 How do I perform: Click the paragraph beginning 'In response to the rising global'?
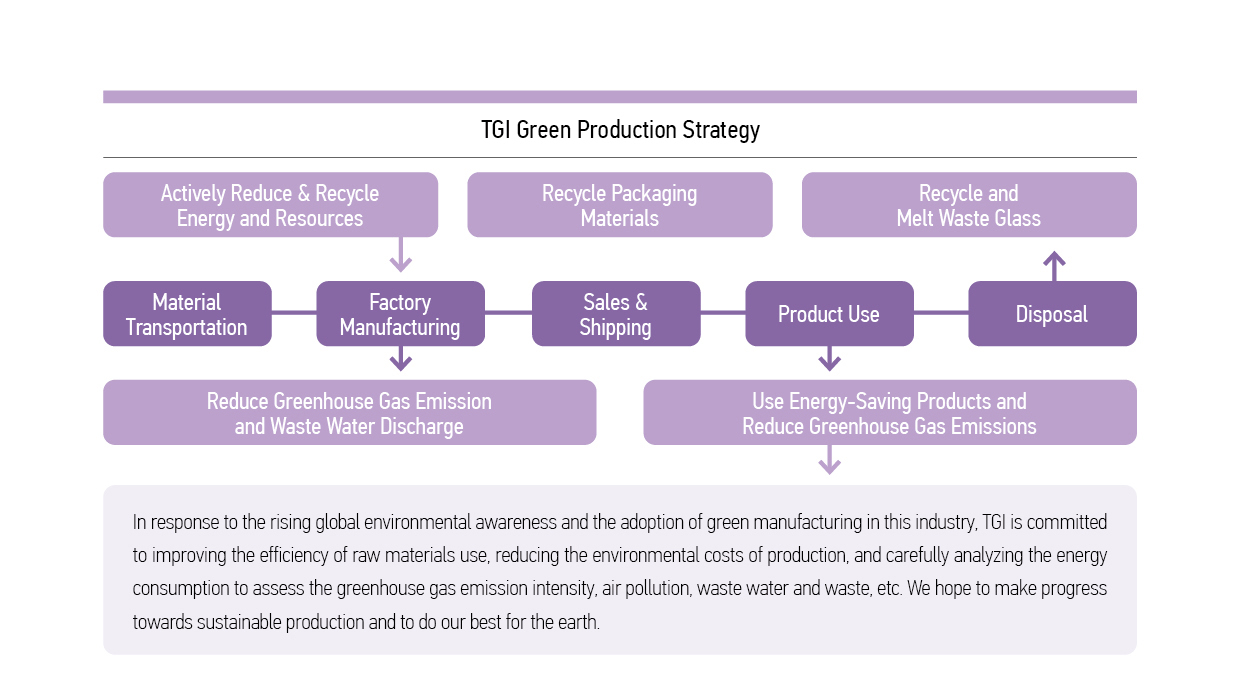click(620, 572)
